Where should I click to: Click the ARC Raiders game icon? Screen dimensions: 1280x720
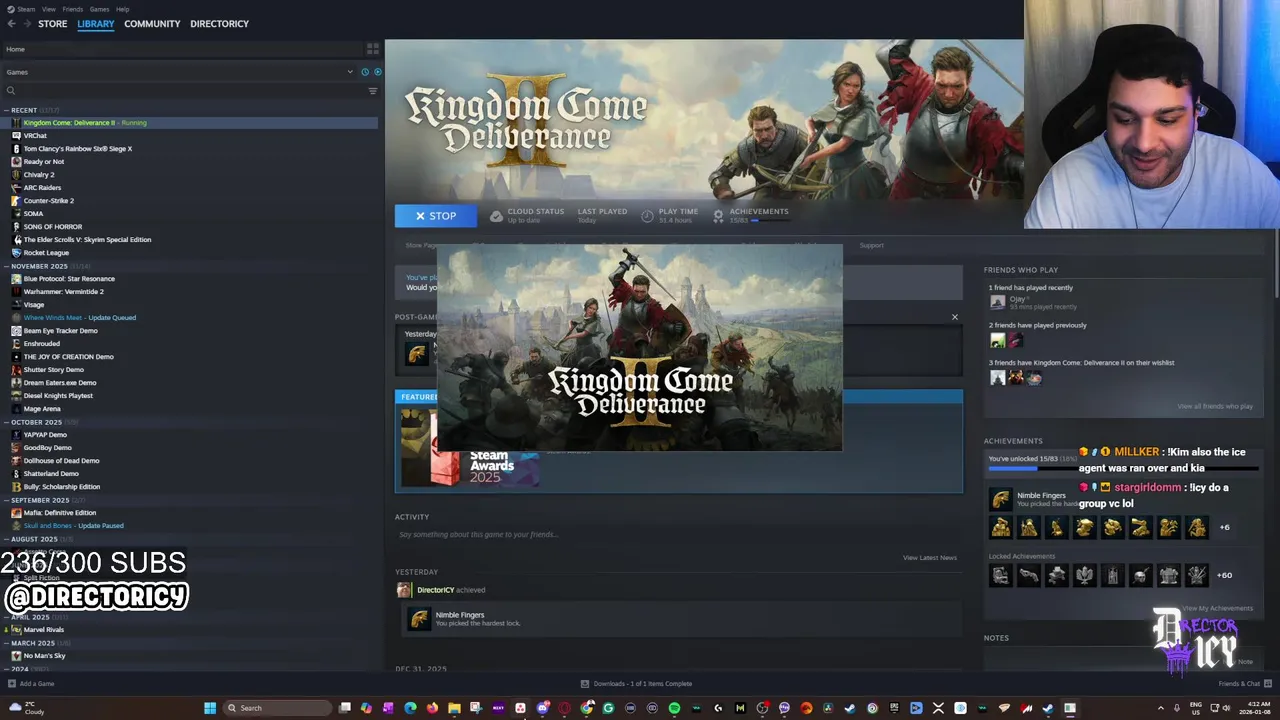pyautogui.click(x=16, y=188)
